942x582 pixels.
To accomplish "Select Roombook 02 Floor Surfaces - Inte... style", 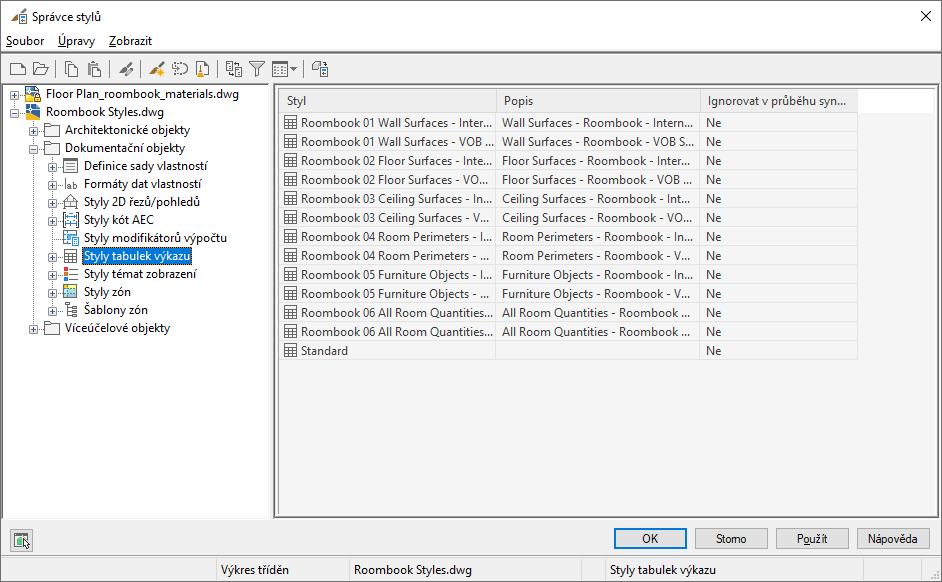I will pyautogui.click(x=397, y=161).
